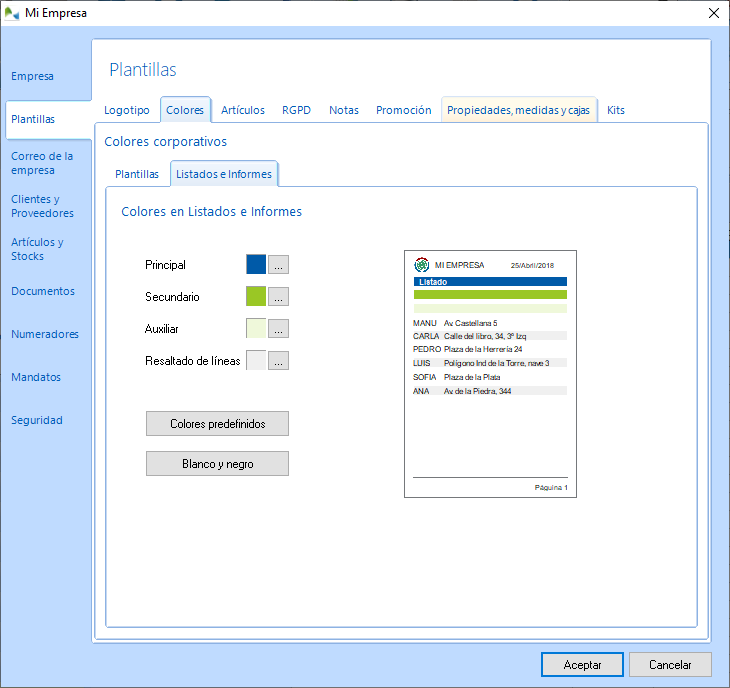Switch to the Logotipo tab
Image resolution: width=730 pixels, height=688 pixels.
point(127,110)
